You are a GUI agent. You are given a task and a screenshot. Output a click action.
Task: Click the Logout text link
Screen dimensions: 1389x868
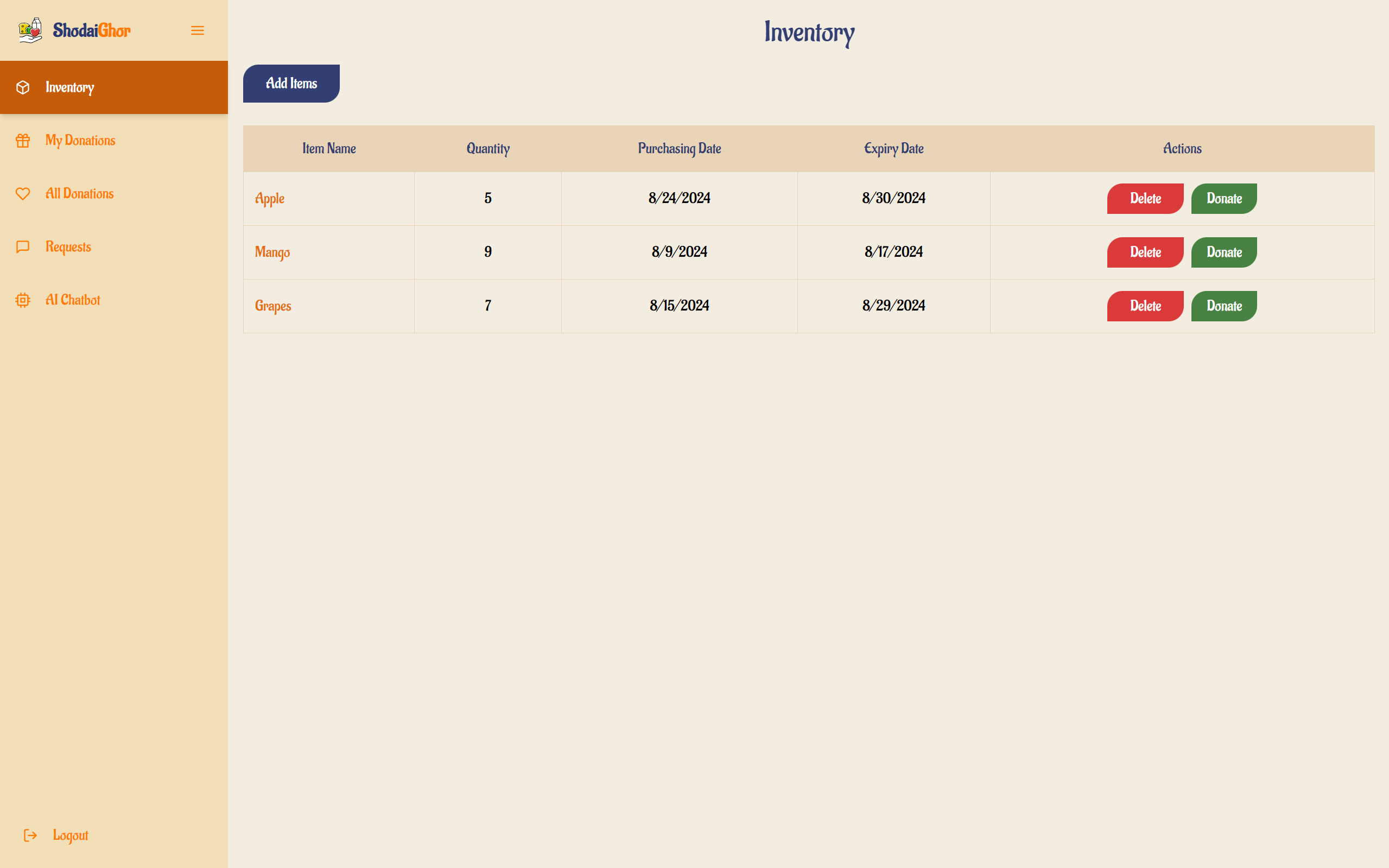71,835
